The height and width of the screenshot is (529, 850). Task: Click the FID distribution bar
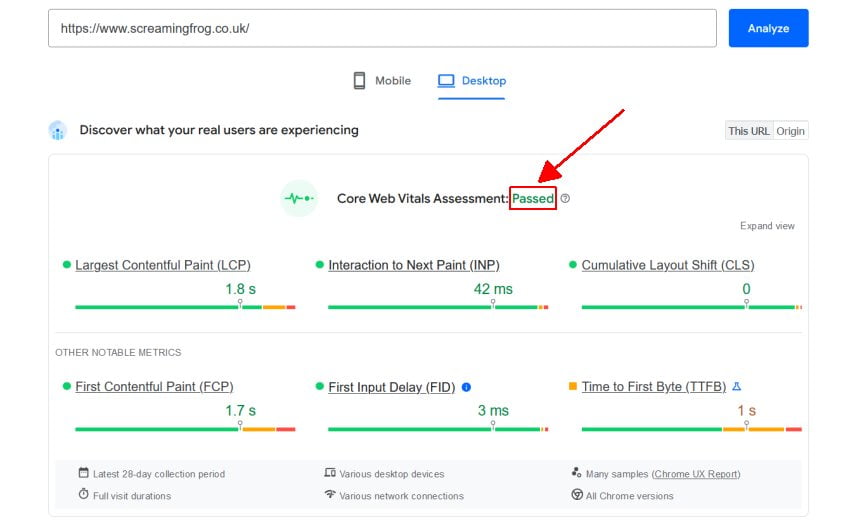[x=438, y=429]
